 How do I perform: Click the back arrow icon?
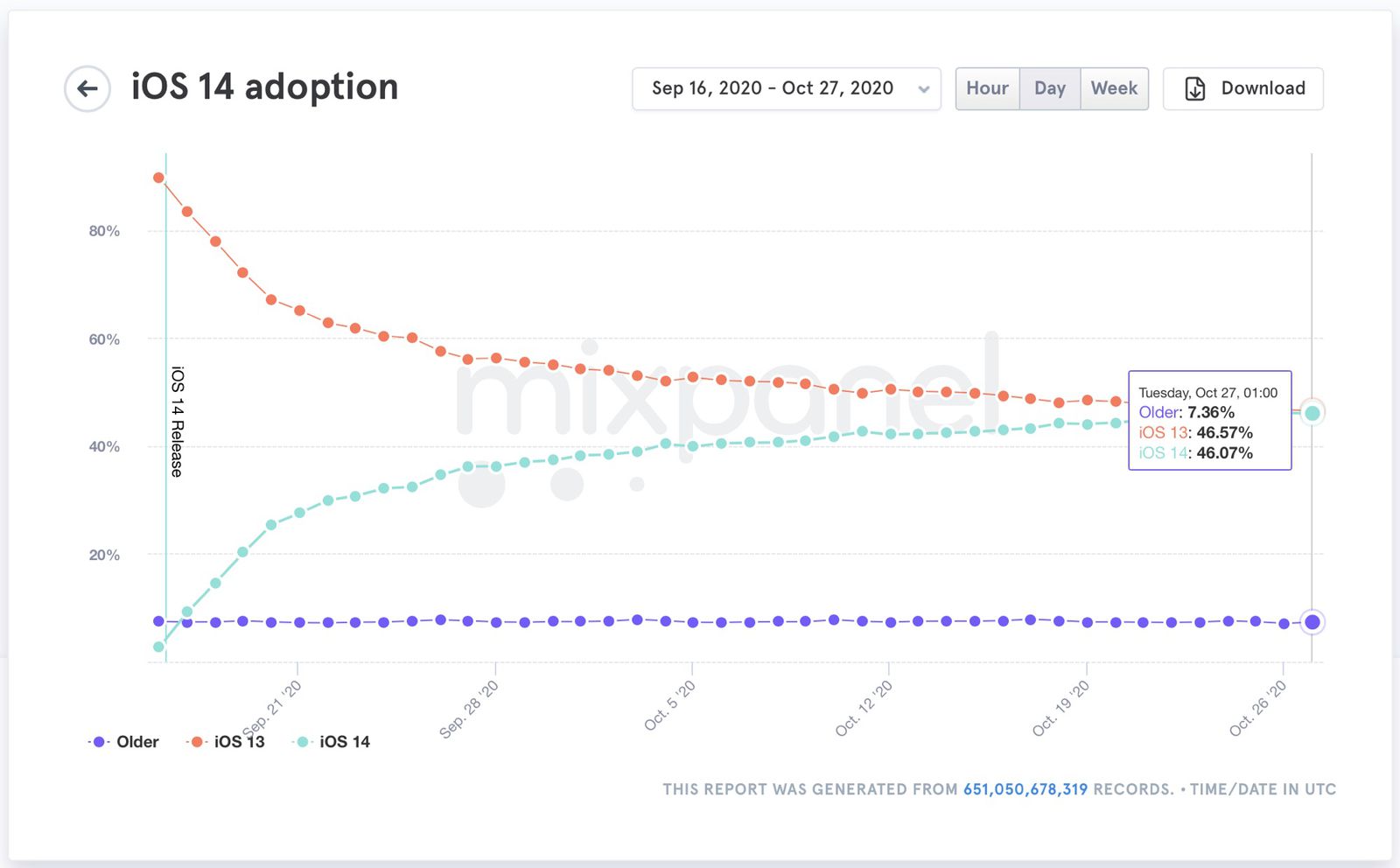tap(86, 89)
